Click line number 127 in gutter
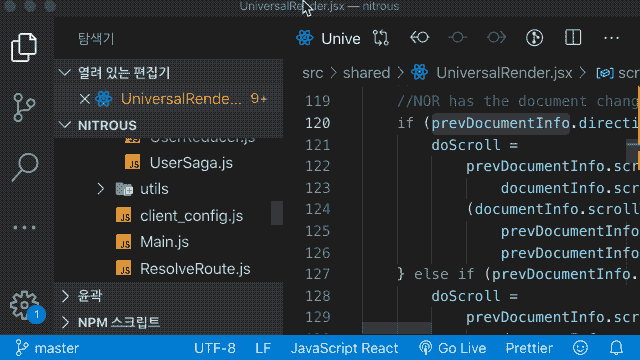 [318, 274]
